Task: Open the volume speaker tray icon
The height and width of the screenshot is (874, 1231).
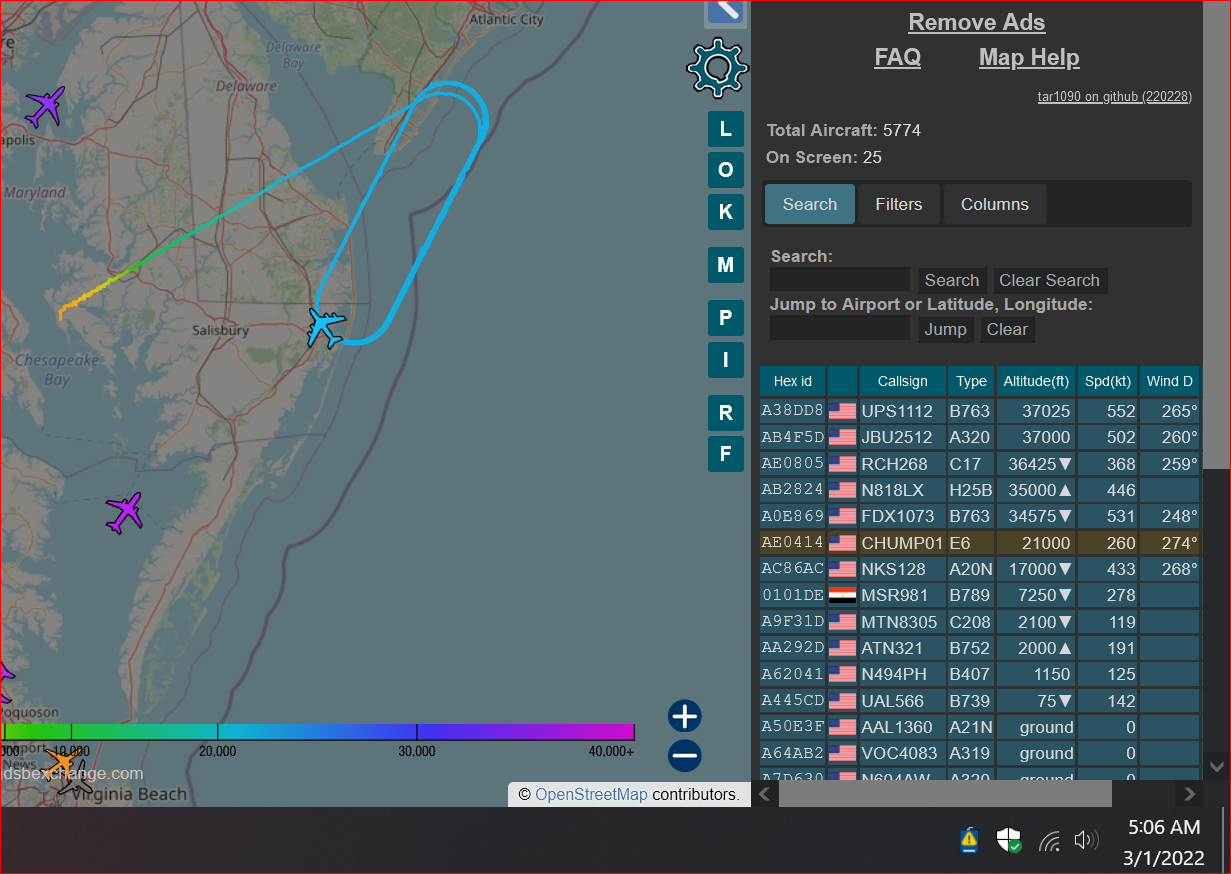Action: pyautogui.click(x=1086, y=840)
